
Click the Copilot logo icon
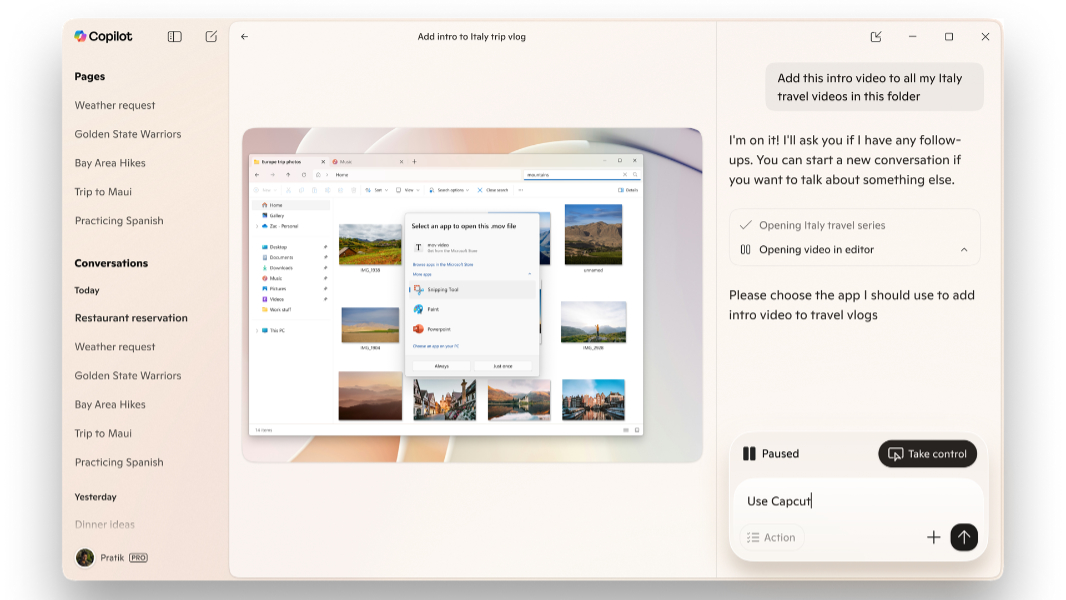81,36
